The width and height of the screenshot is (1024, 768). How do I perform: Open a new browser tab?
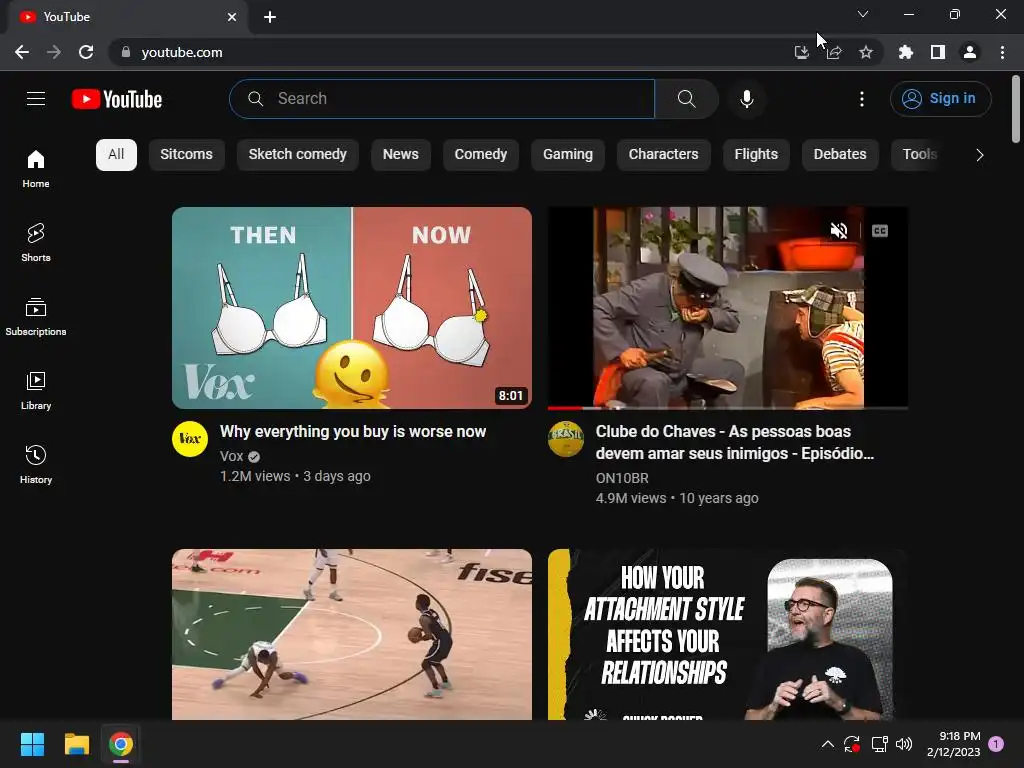[270, 17]
